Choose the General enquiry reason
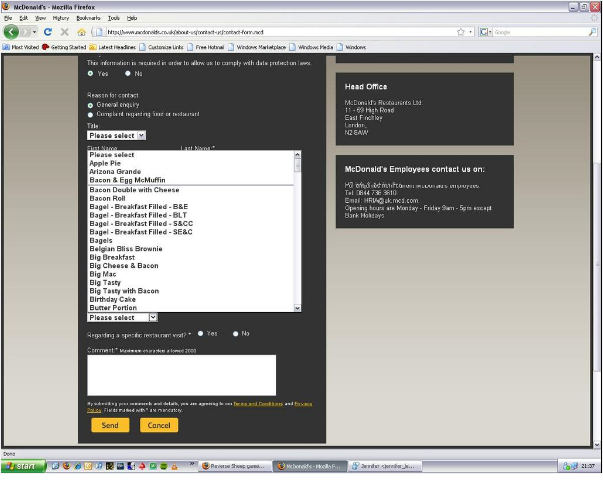This screenshot has width=603, height=481. click(90, 105)
